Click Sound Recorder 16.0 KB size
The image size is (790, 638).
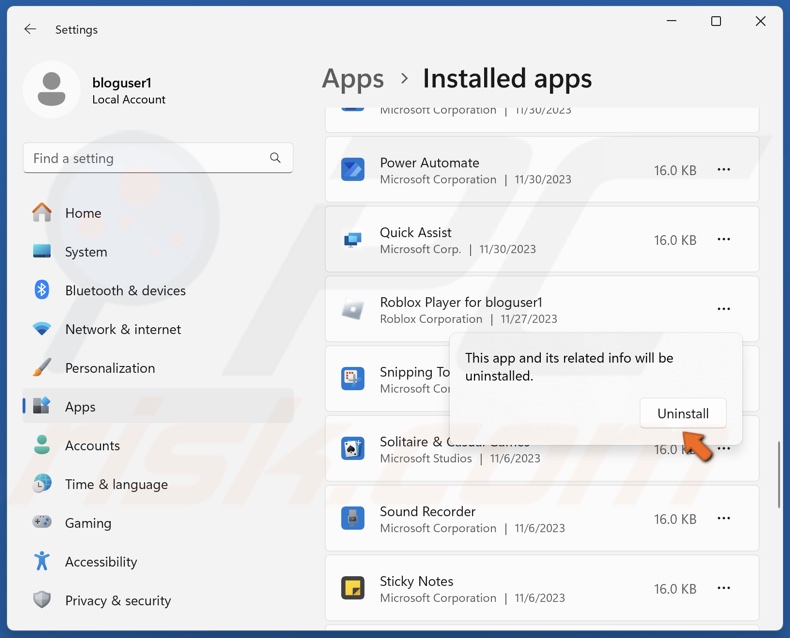(675, 519)
